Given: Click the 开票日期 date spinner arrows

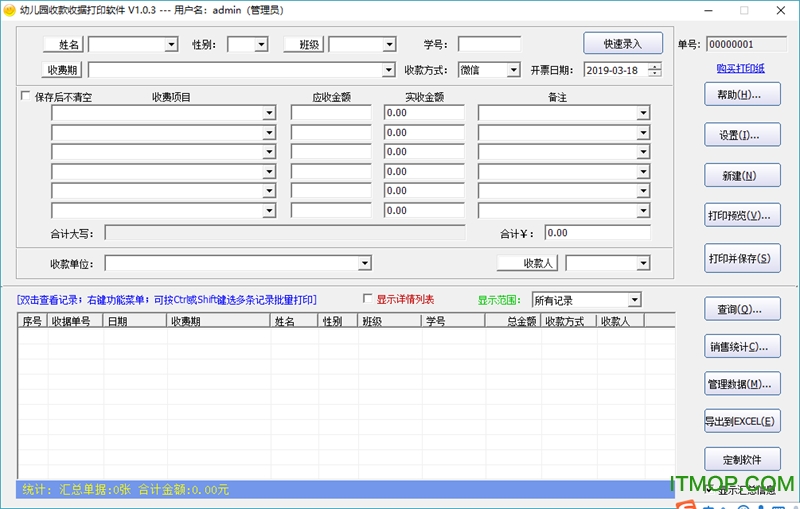Looking at the screenshot, I should (x=654, y=70).
